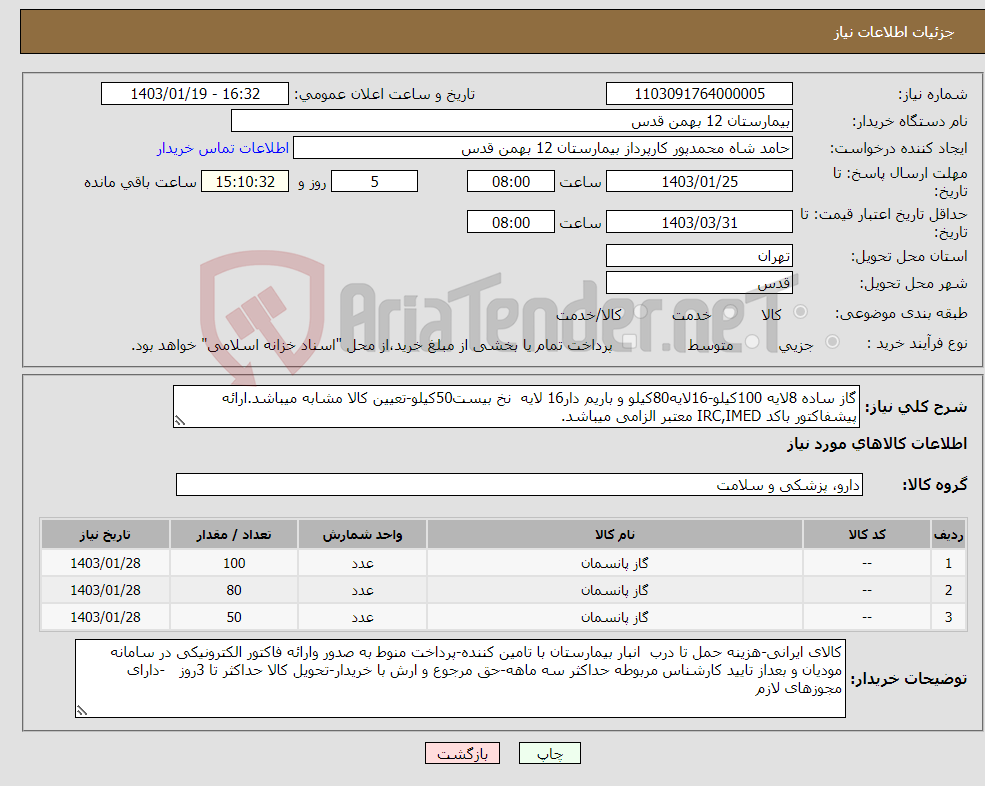Click the date 1403/01/28 in row 3

pyautogui.click(x=105, y=618)
